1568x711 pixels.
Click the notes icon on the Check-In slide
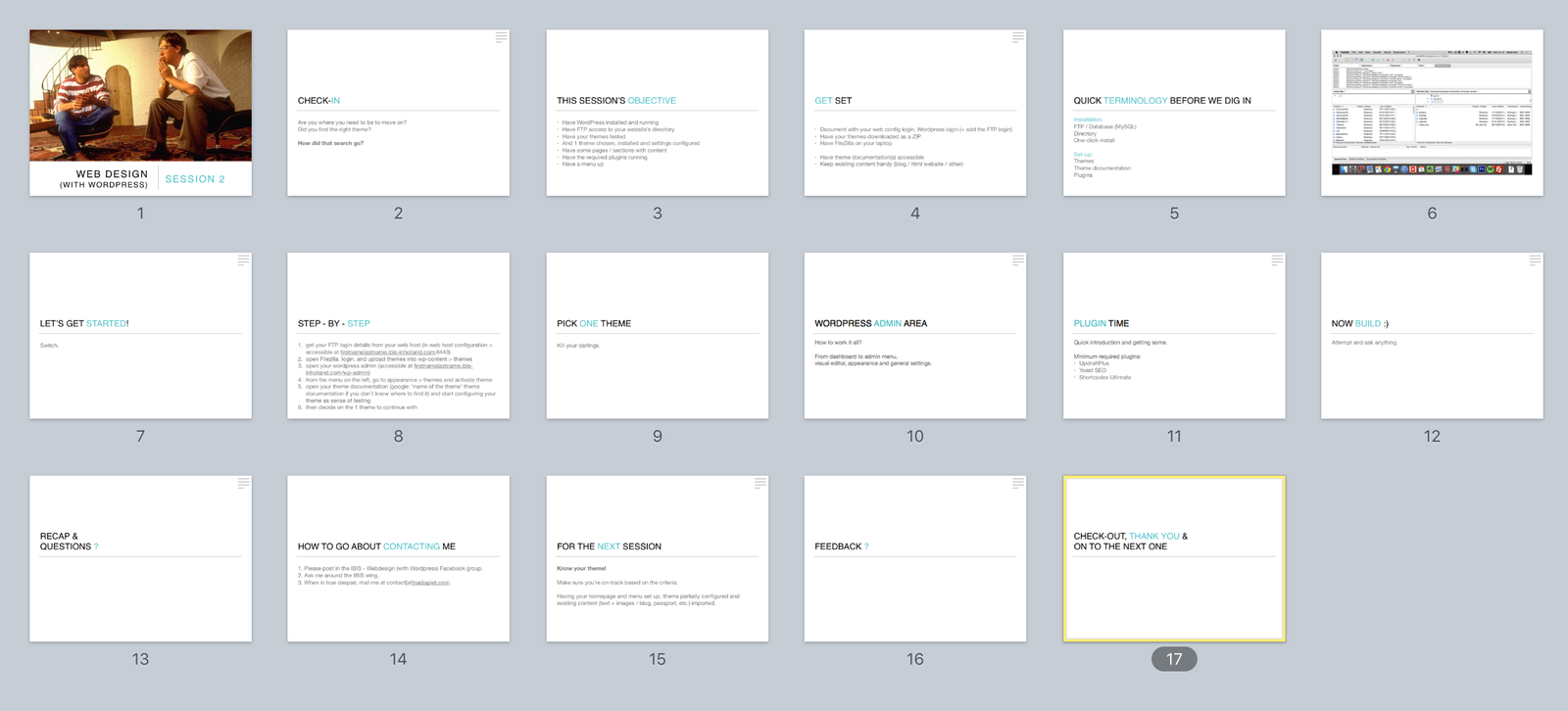pos(501,37)
